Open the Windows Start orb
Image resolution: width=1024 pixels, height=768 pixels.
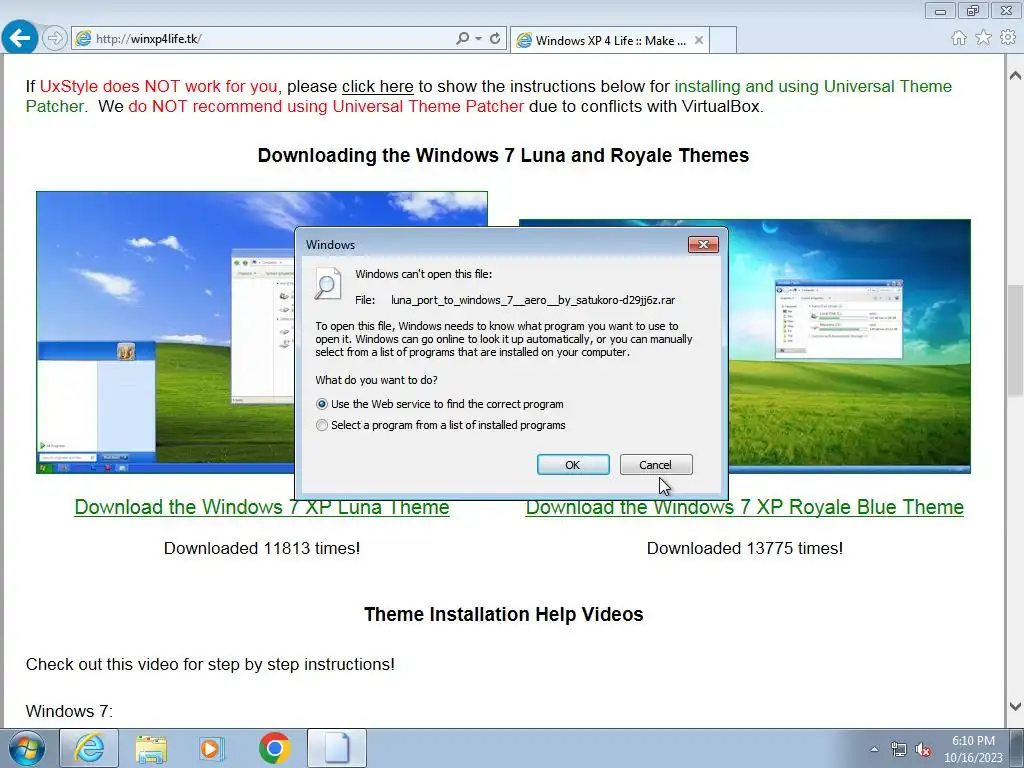27,748
